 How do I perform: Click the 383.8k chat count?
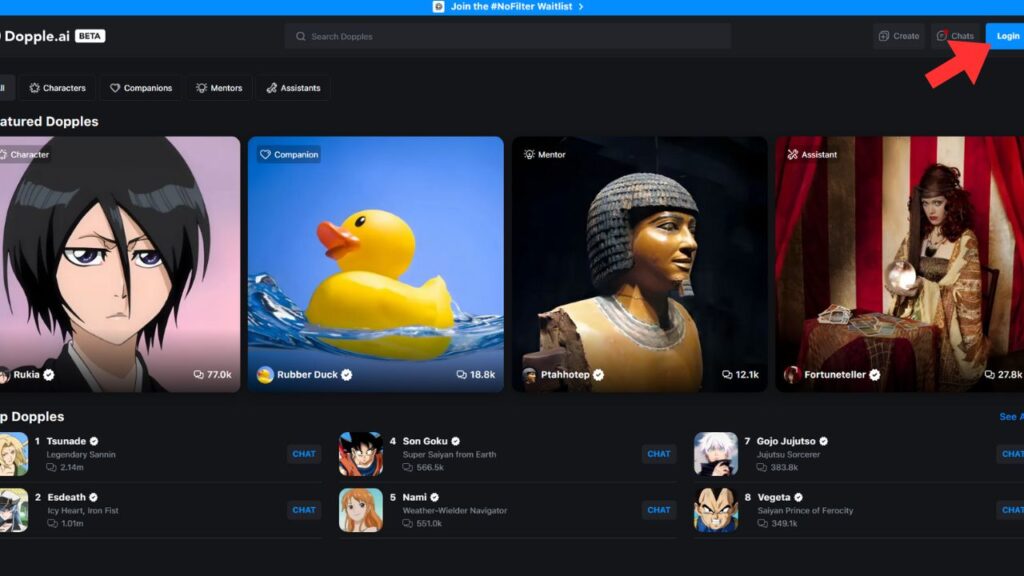tap(784, 468)
